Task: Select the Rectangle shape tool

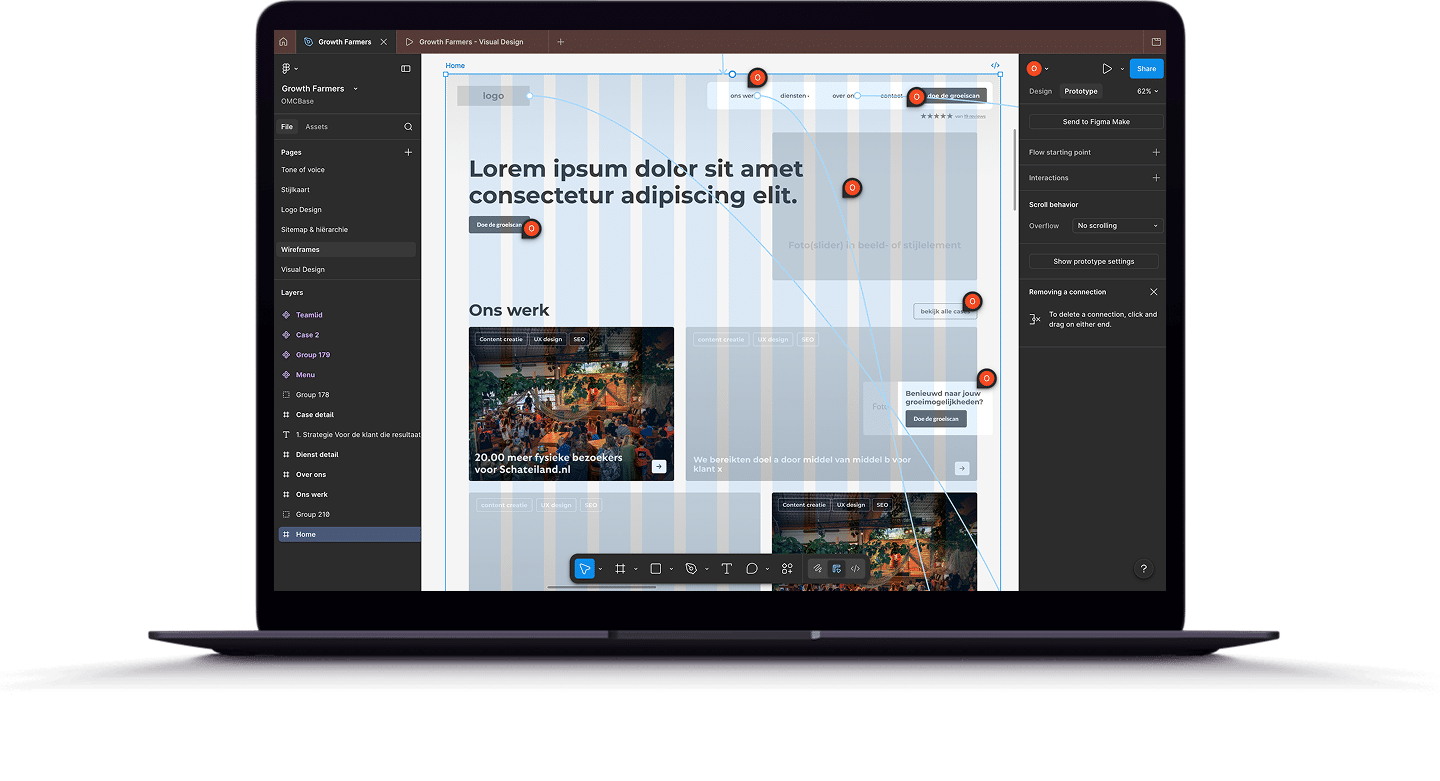Action: 656,569
